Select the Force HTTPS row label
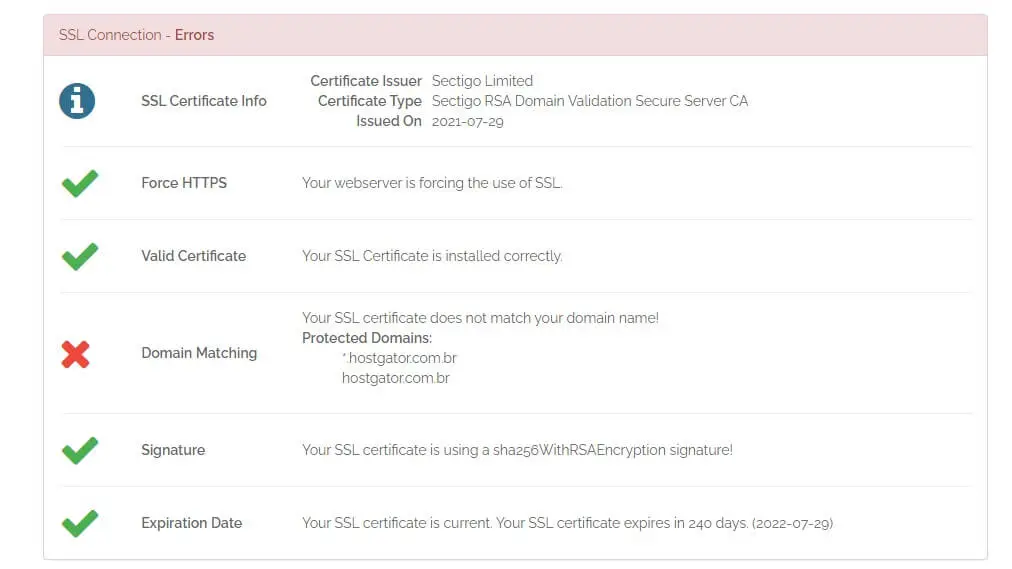Image resolution: width=1012 pixels, height=569 pixels. (x=184, y=183)
